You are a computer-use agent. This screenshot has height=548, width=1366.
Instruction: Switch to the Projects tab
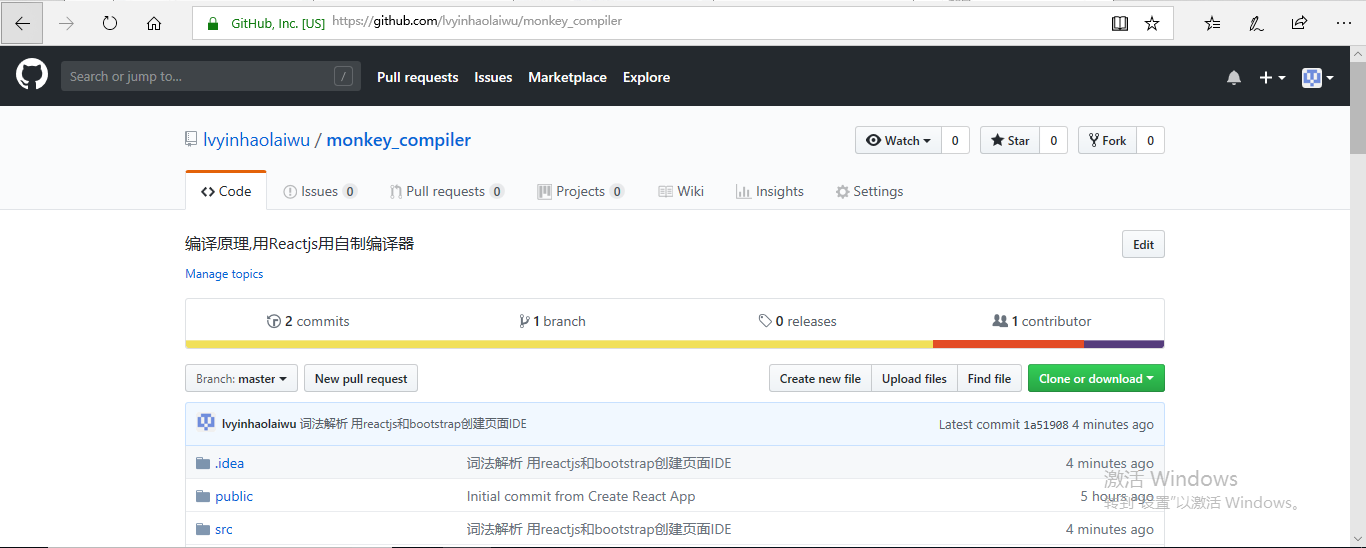[x=580, y=191]
